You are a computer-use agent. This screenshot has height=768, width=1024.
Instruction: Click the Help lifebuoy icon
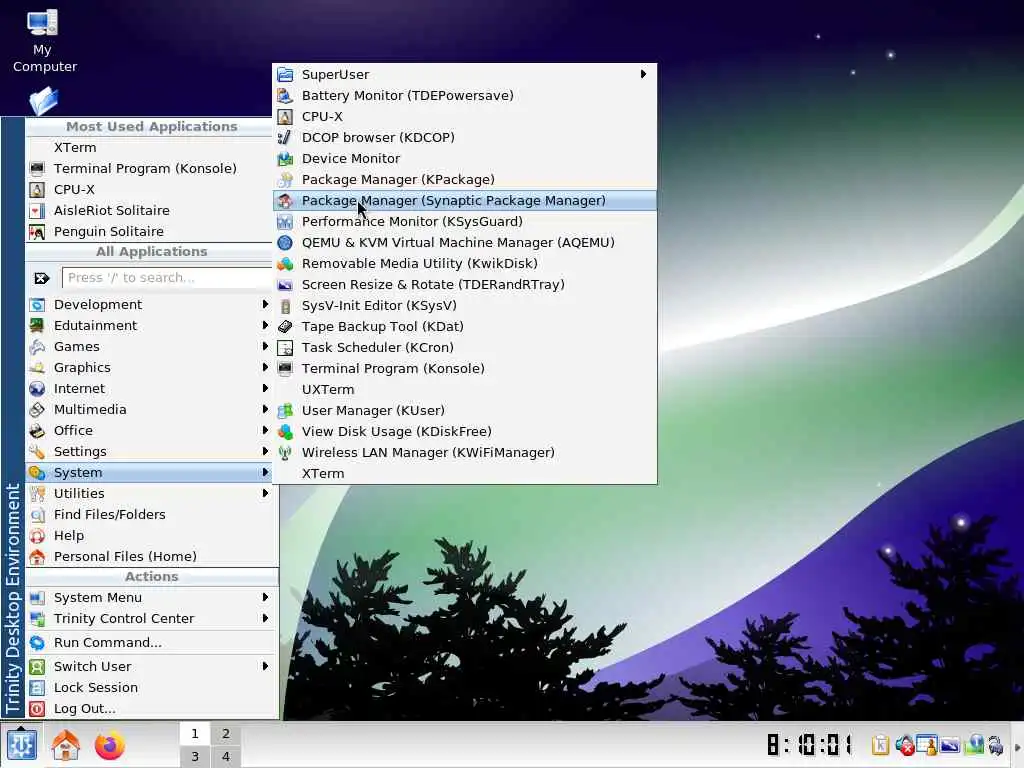[37, 536]
